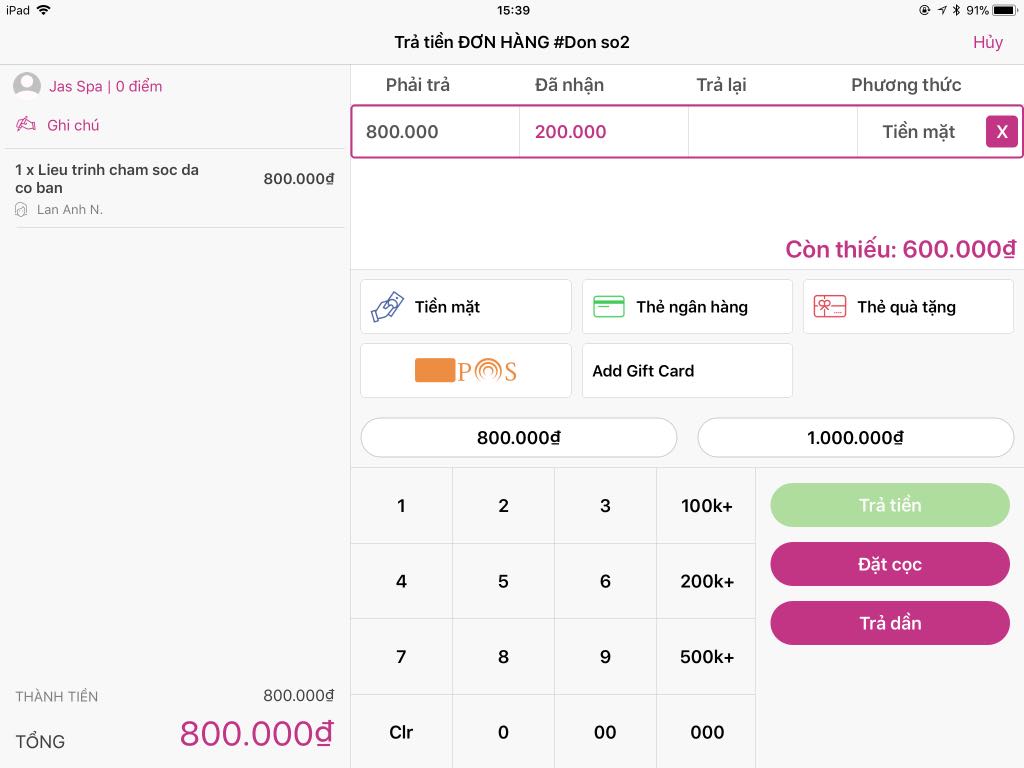1024x768 pixels.
Task: Click the Ghi chú note icon
Action: [26, 125]
